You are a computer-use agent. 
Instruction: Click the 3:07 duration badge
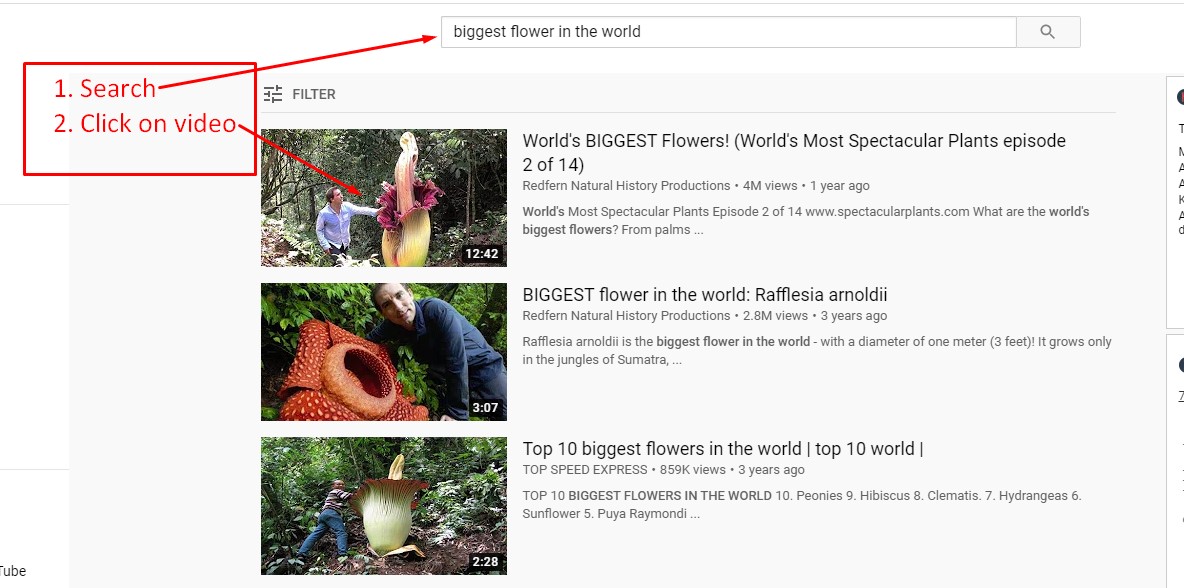pos(485,408)
